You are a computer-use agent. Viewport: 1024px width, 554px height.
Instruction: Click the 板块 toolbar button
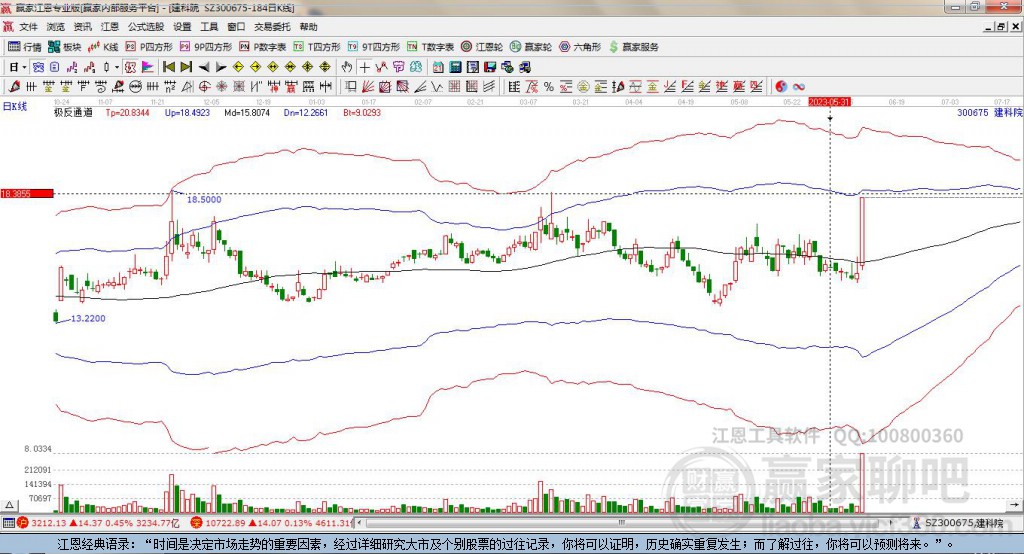pyautogui.click(x=64, y=47)
